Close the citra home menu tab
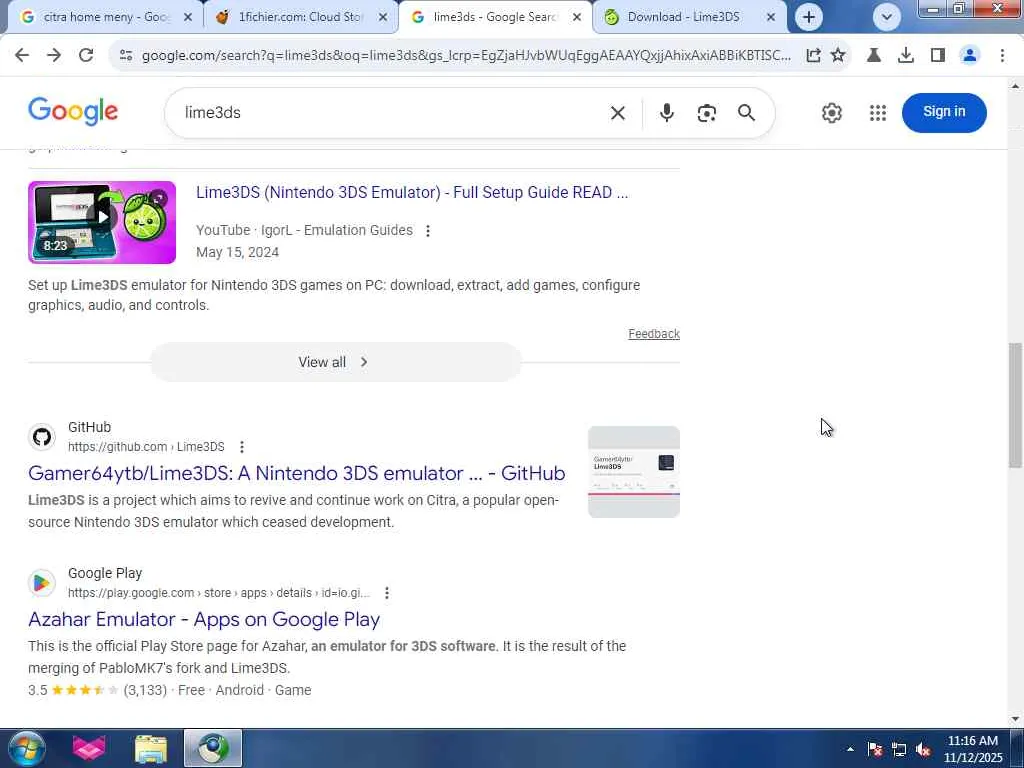The height and width of the screenshot is (768, 1024). 188,18
